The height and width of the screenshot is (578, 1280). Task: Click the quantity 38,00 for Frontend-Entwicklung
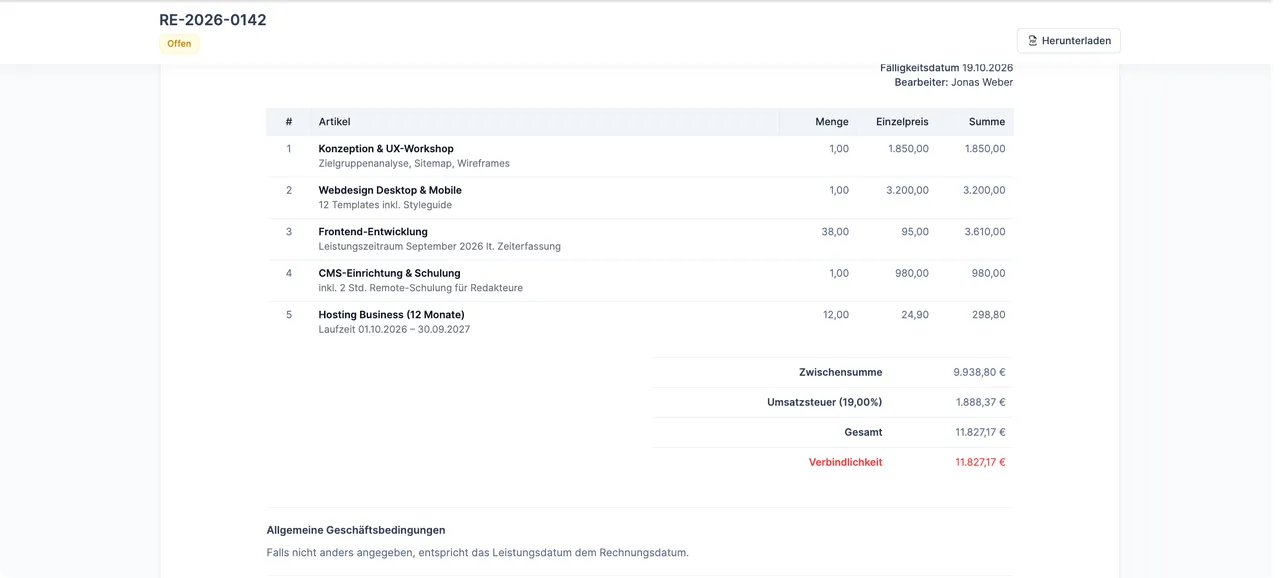835,232
